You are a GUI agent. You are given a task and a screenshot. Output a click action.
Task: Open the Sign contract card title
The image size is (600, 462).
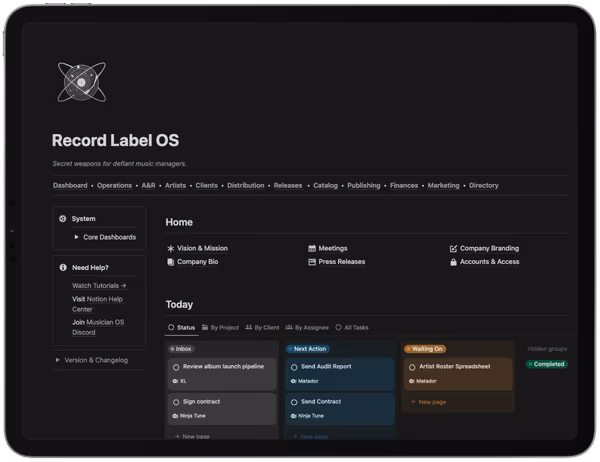point(201,402)
